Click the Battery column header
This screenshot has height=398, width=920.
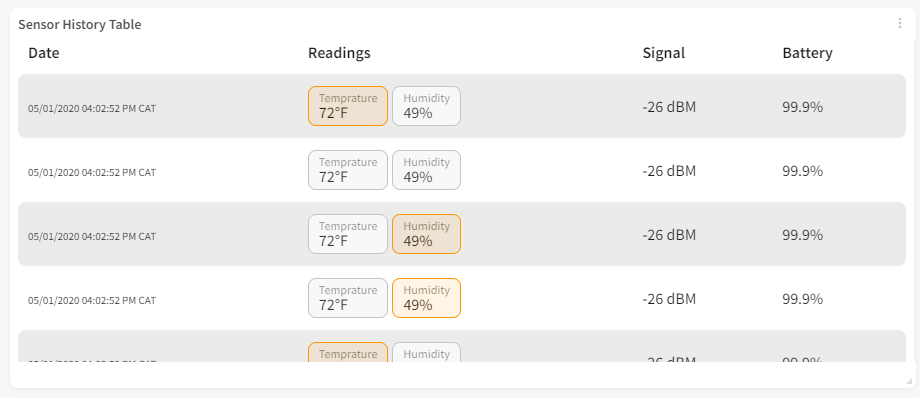pos(807,53)
